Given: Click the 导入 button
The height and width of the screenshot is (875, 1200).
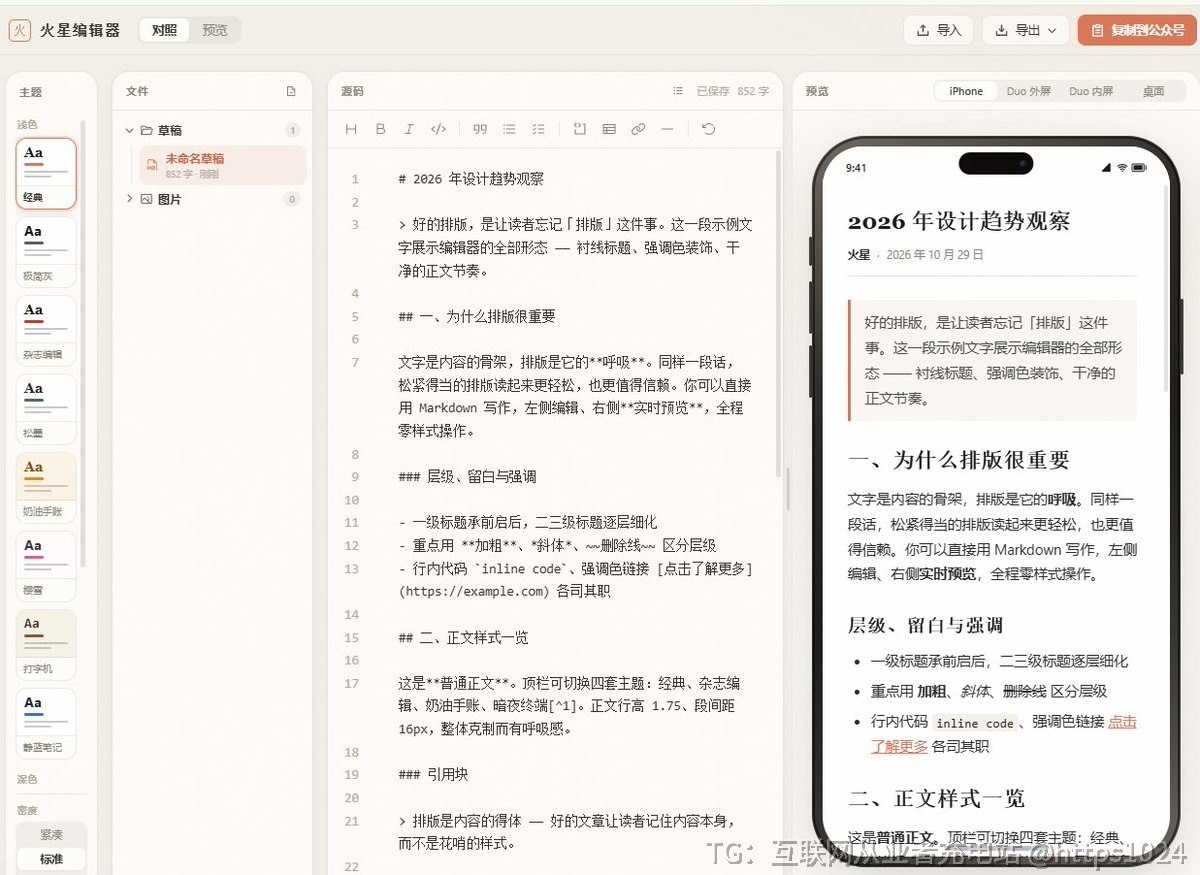Looking at the screenshot, I should pyautogui.click(x=938, y=30).
